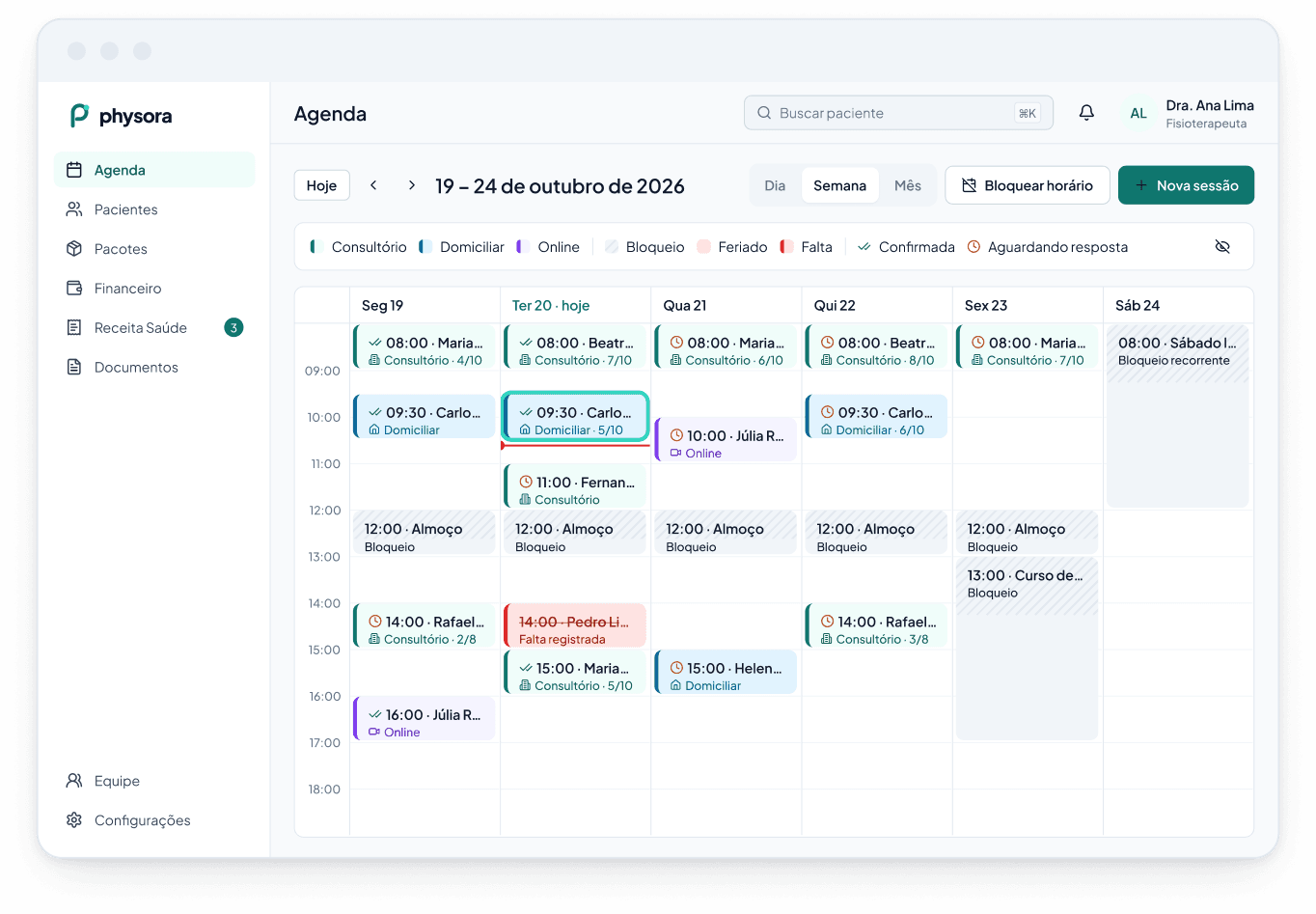Open Wednesday 10:00 Júlia Online session
This screenshot has width=1316, height=914.
(x=726, y=439)
